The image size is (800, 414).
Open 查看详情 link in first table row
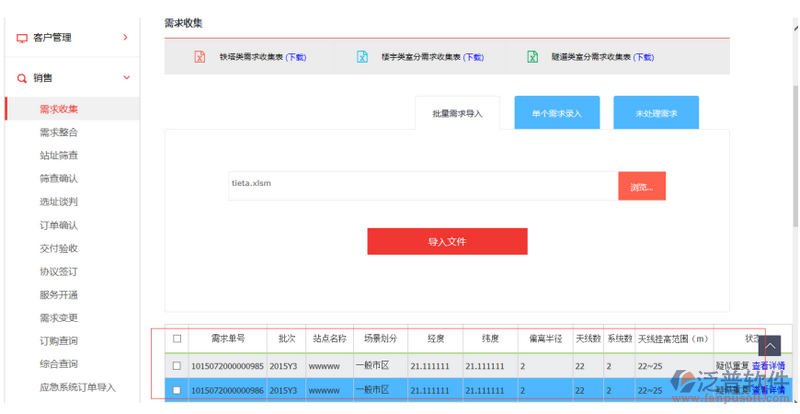pyautogui.click(x=768, y=366)
